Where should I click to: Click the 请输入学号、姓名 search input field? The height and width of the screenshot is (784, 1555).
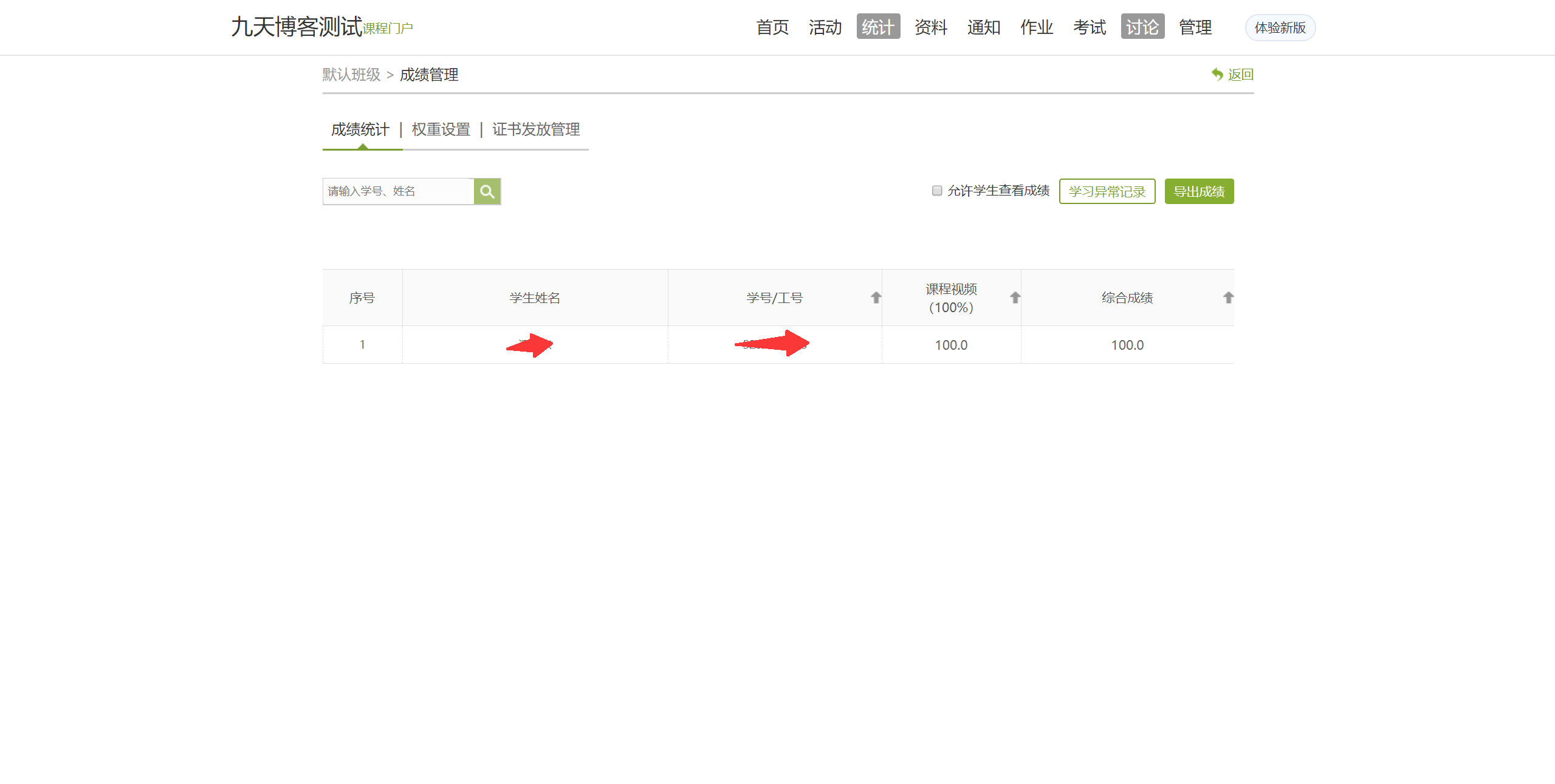click(x=398, y=191)
